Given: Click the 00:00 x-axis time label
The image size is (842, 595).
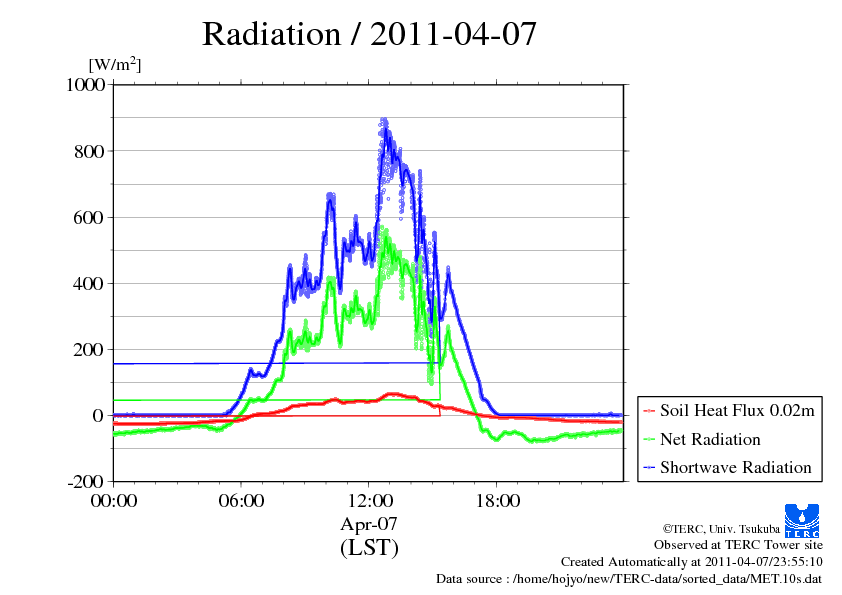Looking at the screenshot, I should tap(113, 502).
